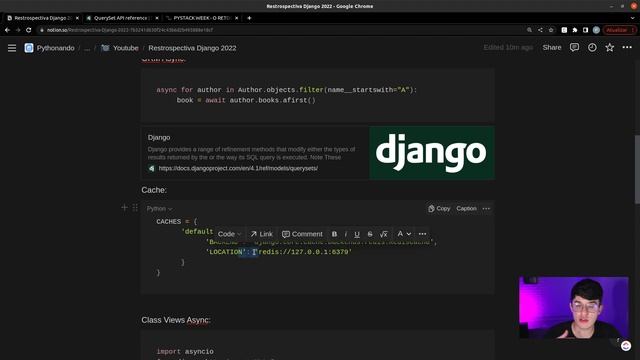The height and width of the screenshot is (360, 640).
Task: Close the PYSTACK WEEK tab
Action: pyautogui.click(x=236, y=18)
